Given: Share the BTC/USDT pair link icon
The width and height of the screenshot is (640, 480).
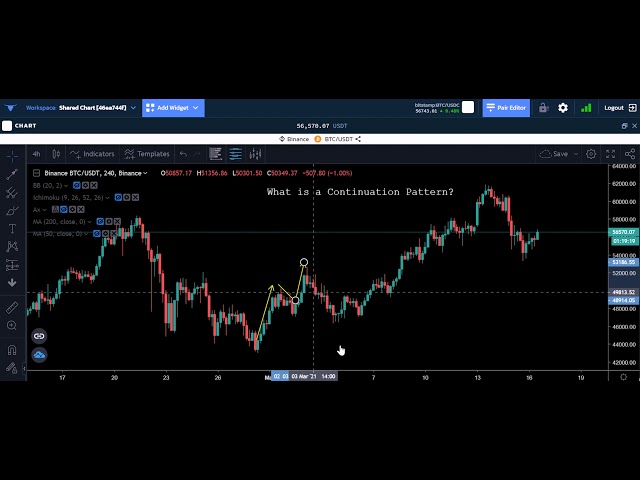Looking at the screenshot, I should (x=358, y=139).
